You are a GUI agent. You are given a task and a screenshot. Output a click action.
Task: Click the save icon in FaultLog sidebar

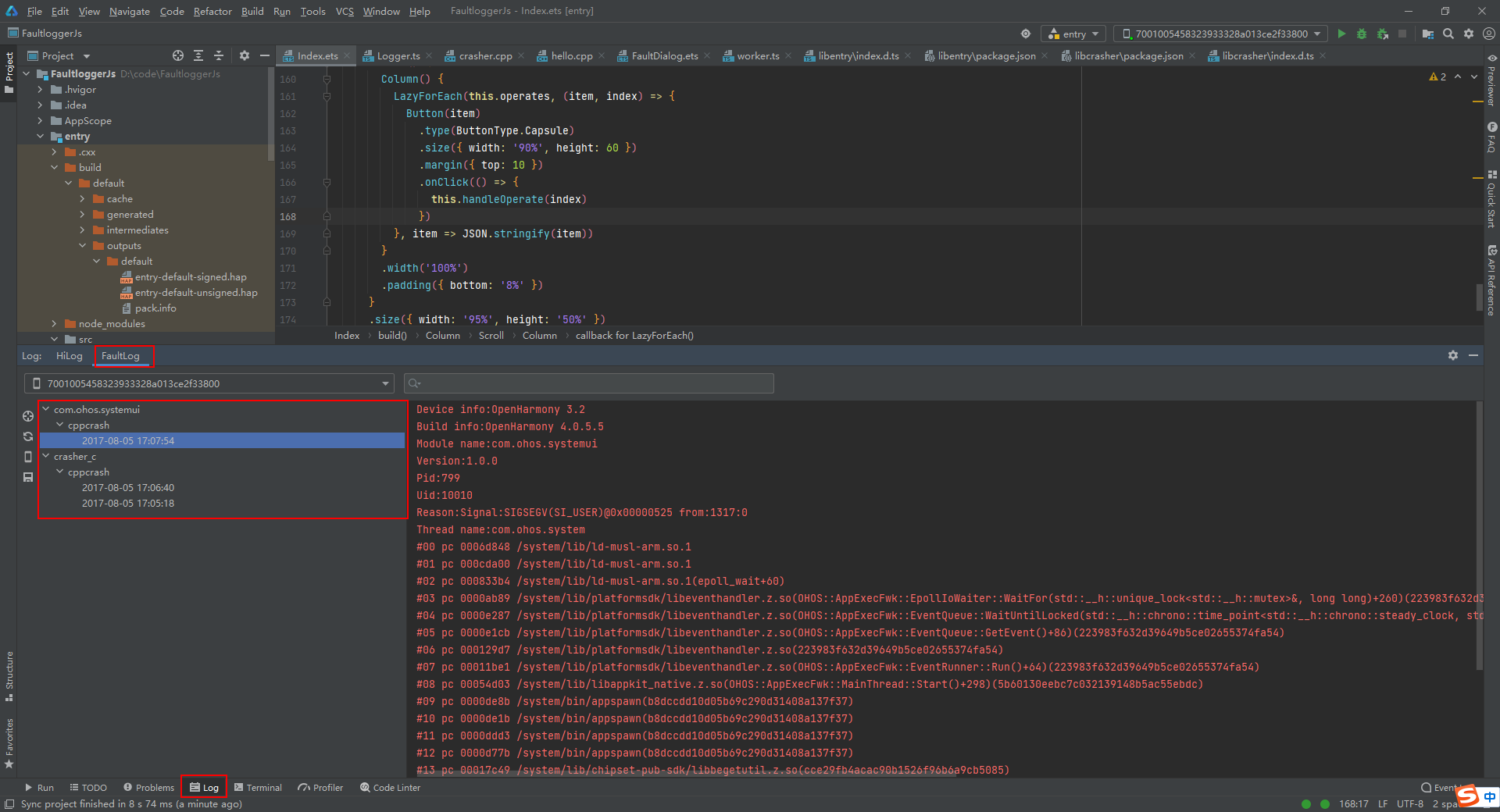pos(28,477)
